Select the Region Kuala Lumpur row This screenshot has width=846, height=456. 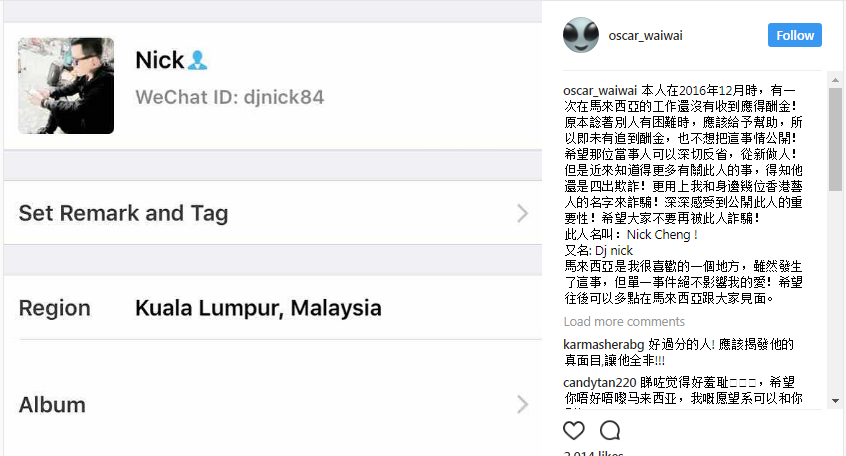273,308
